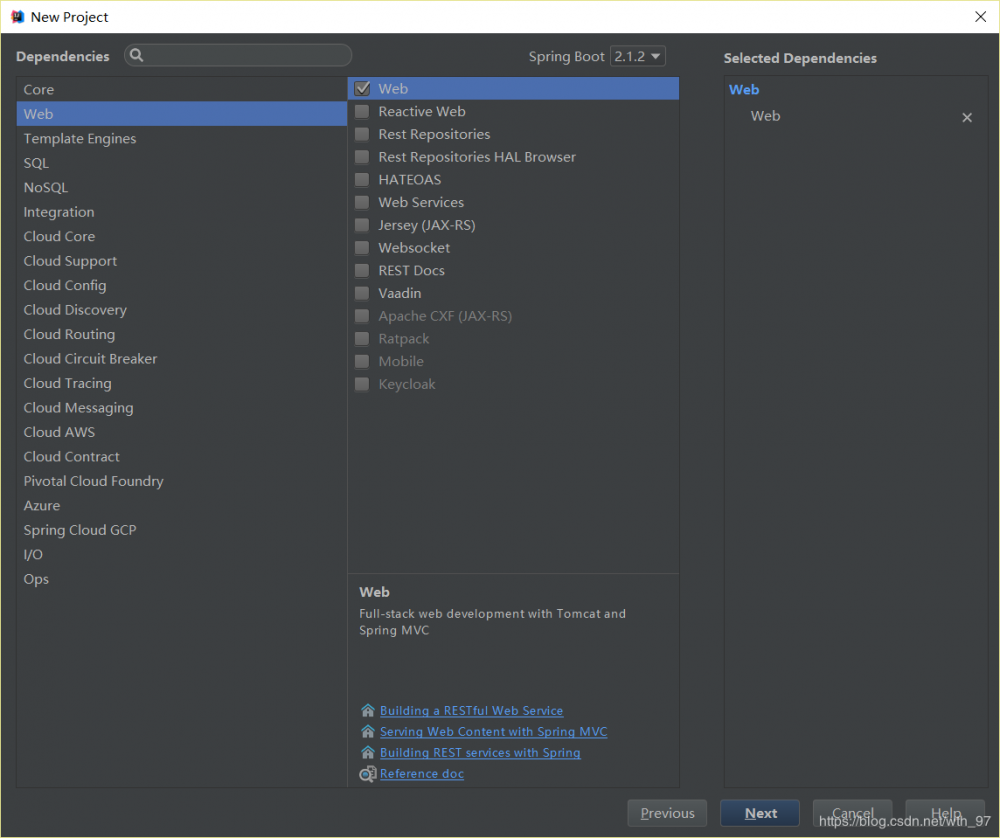Click the Apache CXF (JAX-RS) checkbox

(x=362, y=316)
